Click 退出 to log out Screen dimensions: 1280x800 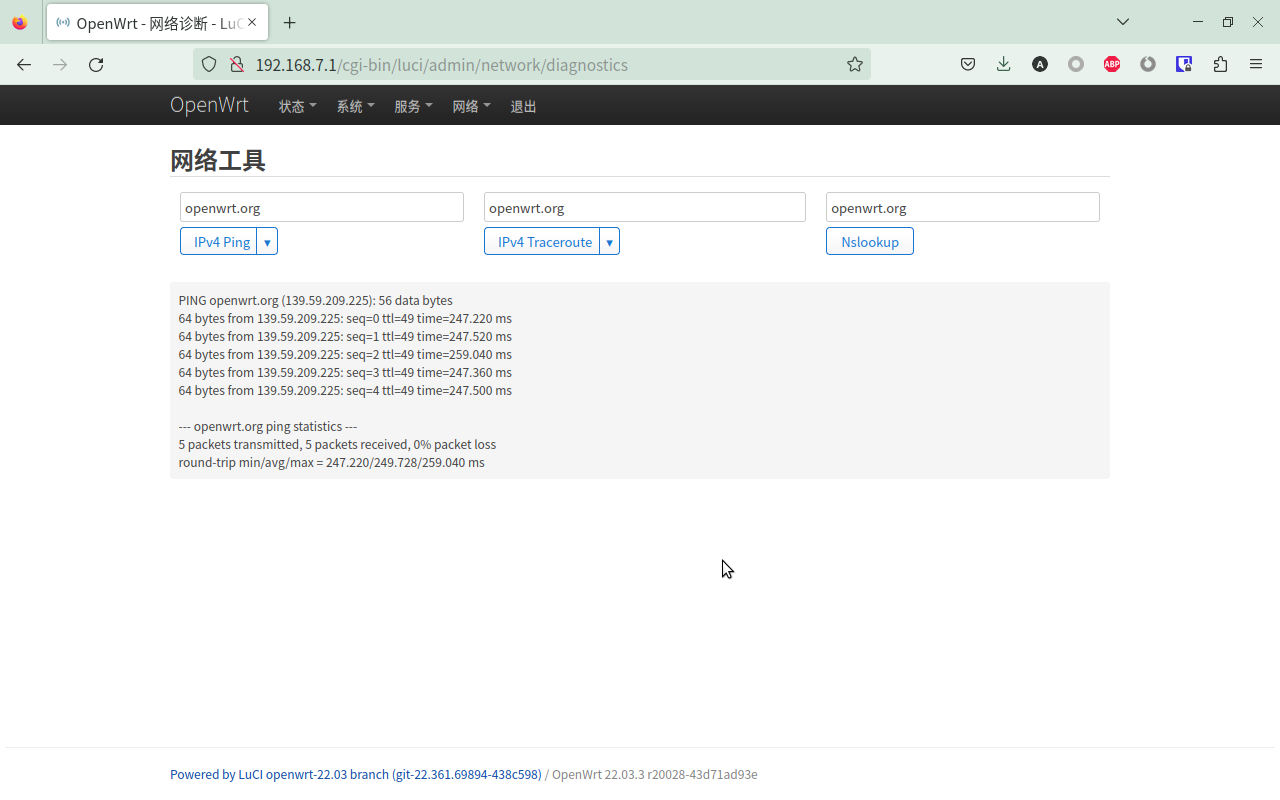[523, 106]
